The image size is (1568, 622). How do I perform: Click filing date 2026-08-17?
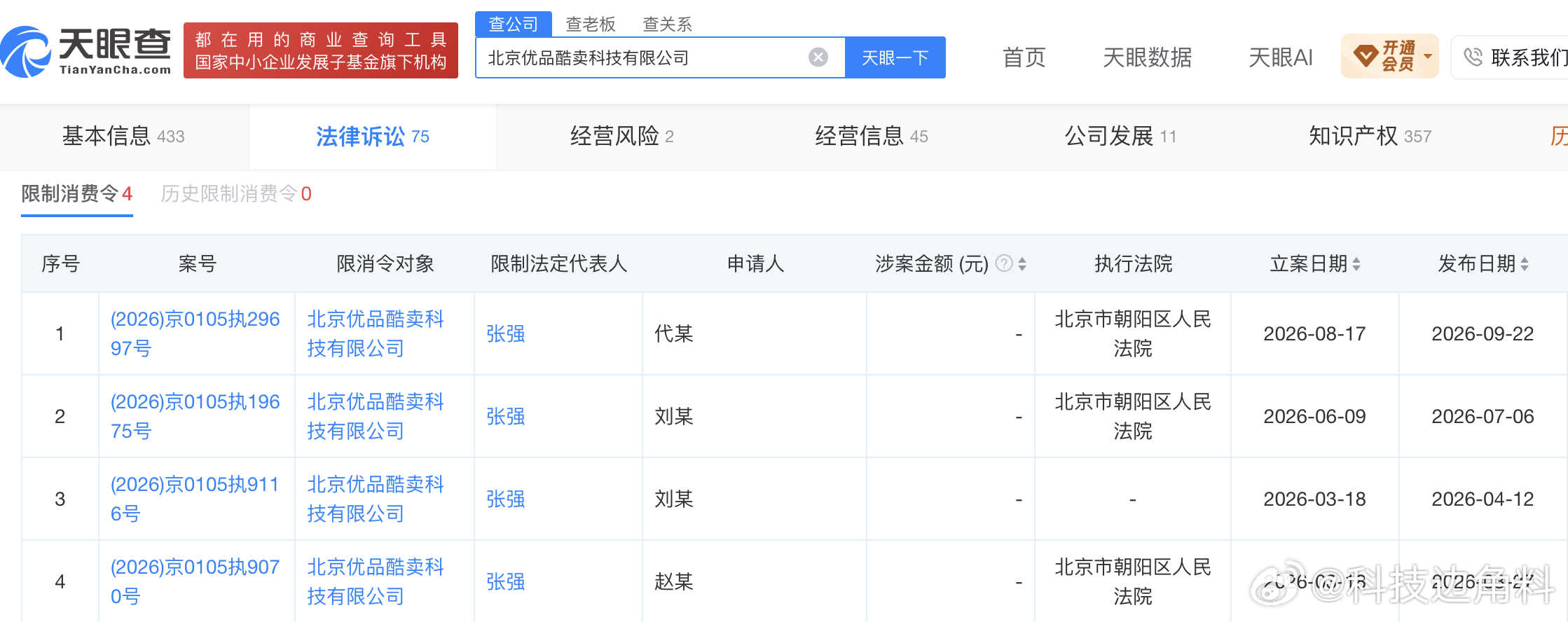1314,333
